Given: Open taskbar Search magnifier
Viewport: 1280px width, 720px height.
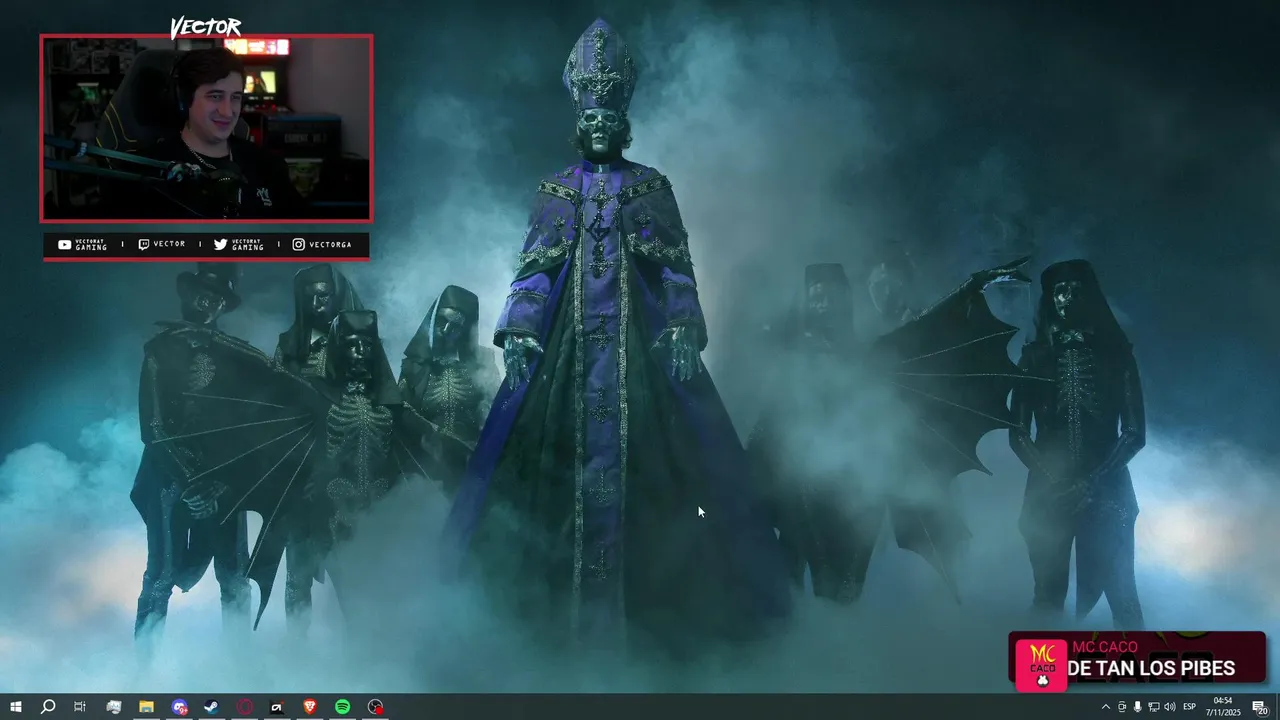Looking at the screenshot, I should click(x=47, y=707).
